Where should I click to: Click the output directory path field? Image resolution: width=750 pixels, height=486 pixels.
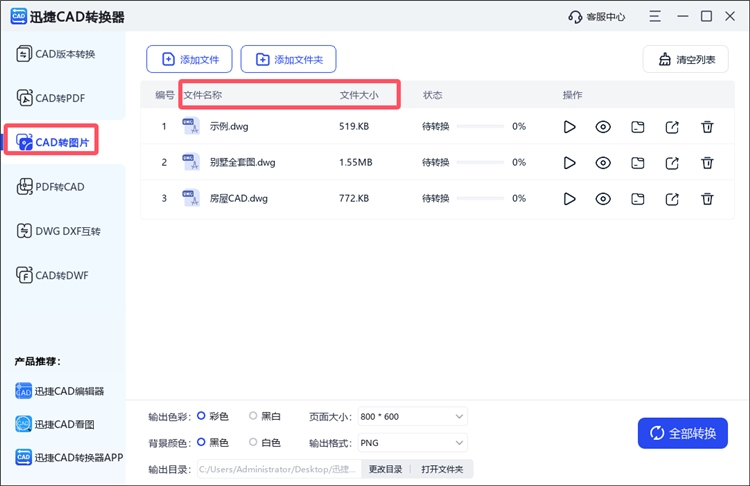pos(278,469)
